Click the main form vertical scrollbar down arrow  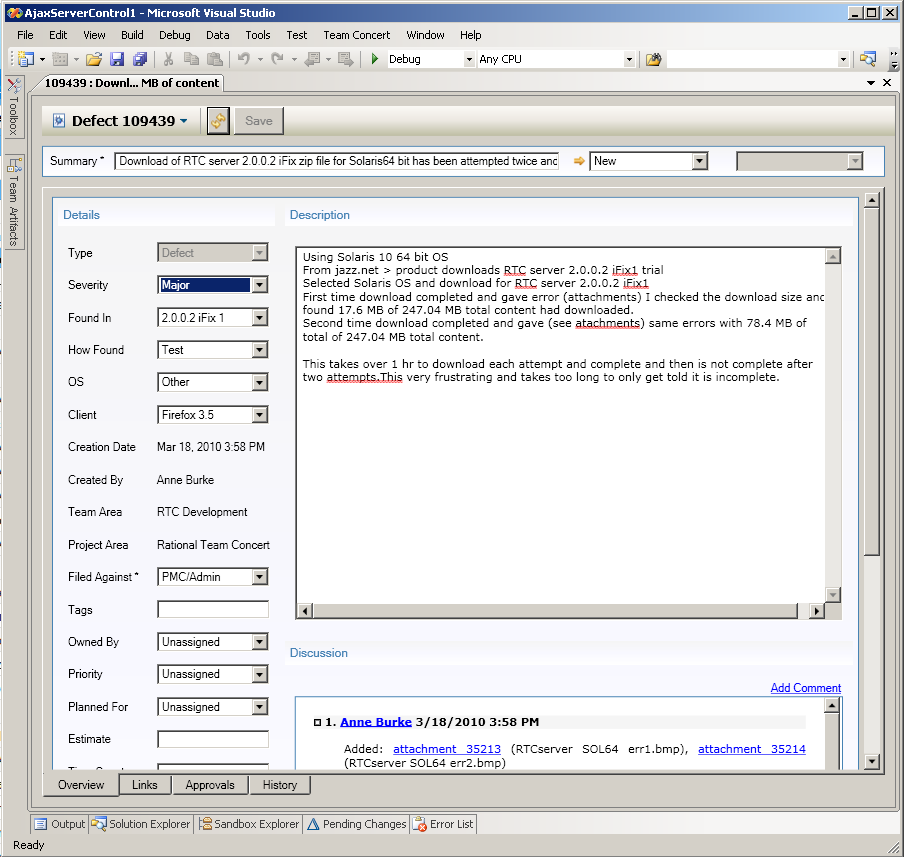[x=872, y=762]
